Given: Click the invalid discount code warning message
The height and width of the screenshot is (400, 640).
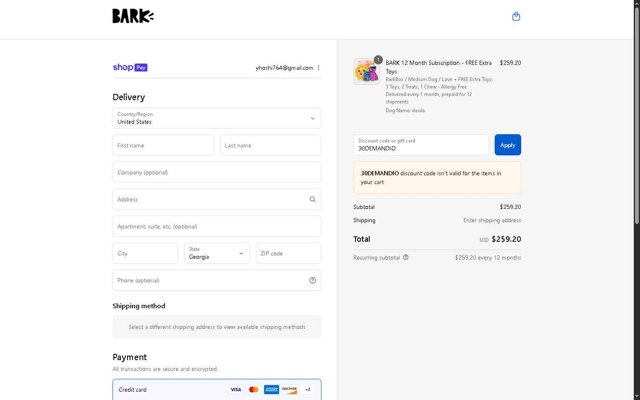Looking at the screenshot, I should [437, 178].
